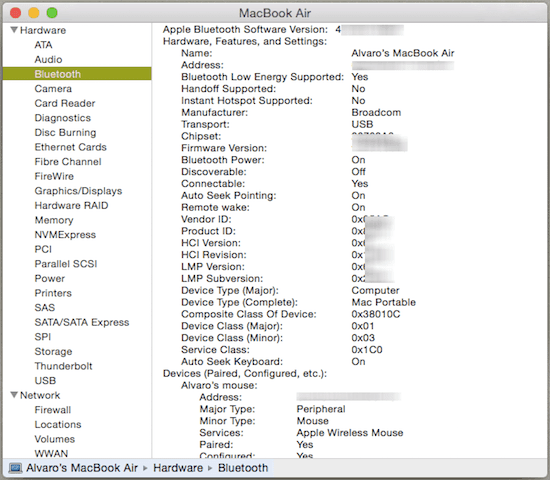
Task: Select the Network category label
Action: click(x=40, y=395)
